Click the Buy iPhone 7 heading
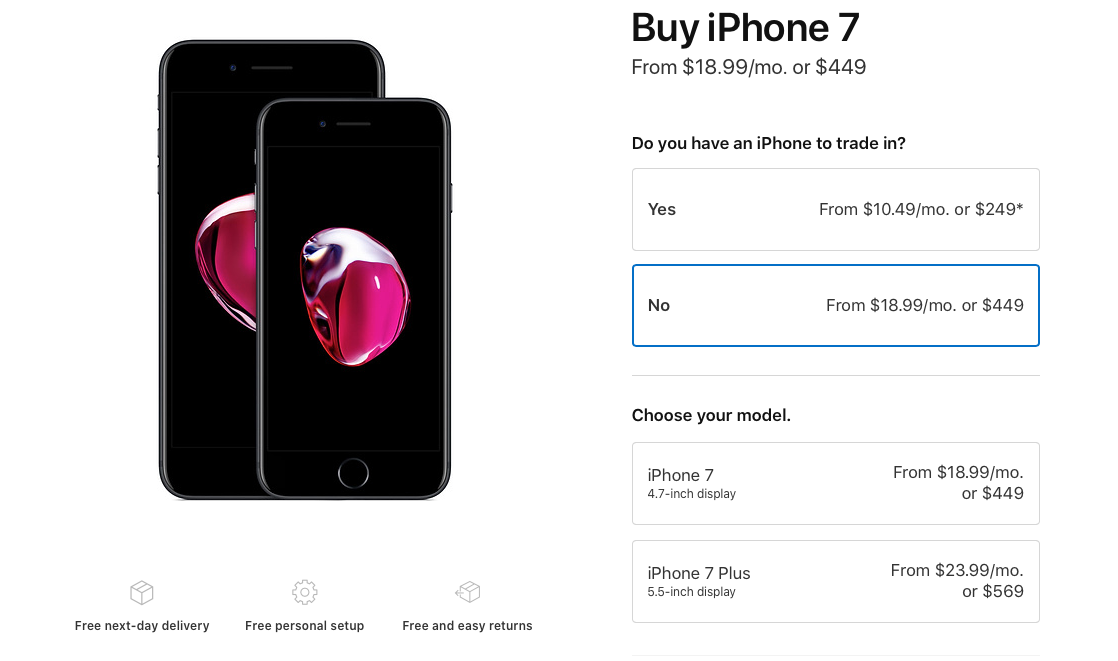1118x661 pixels. (x=745, y=28)
